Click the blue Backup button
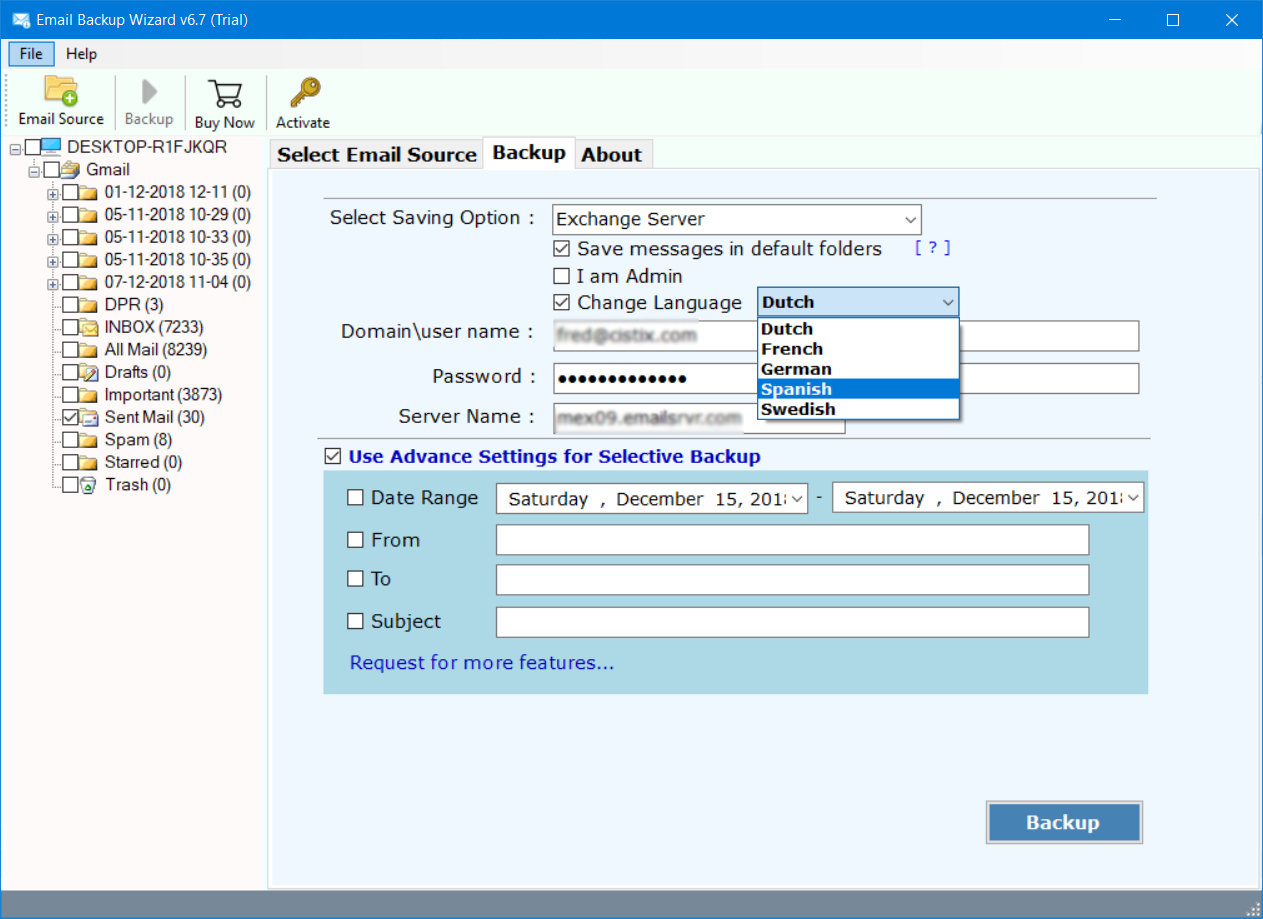The width and height of the screenshot is (1263, 919). 1064,822
